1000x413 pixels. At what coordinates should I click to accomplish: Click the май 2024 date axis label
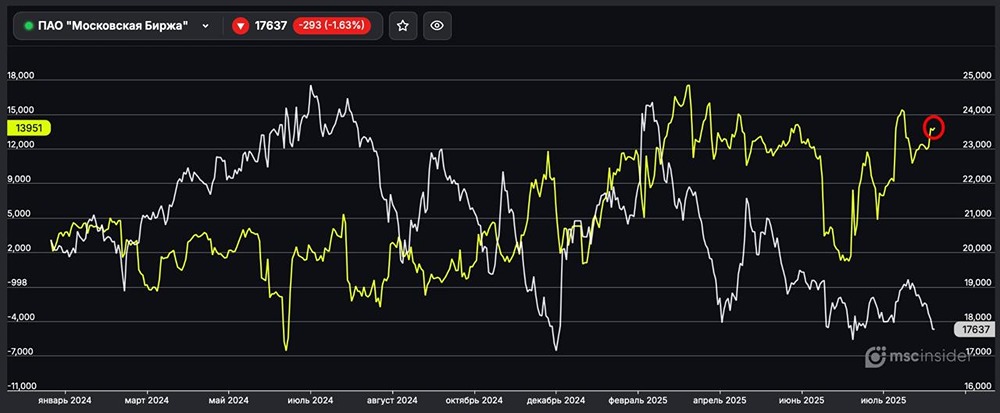(x=228, y=401)
